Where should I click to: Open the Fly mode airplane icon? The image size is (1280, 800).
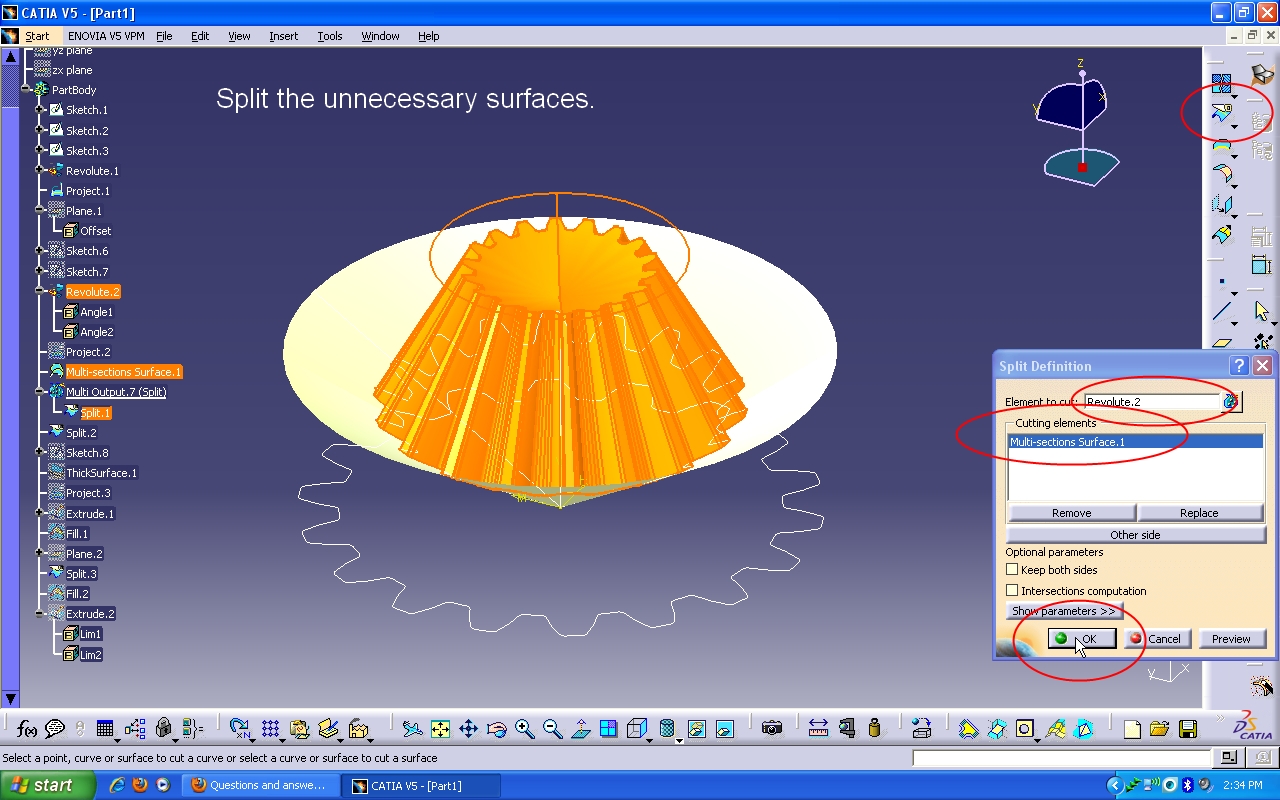tap(412, 729)
